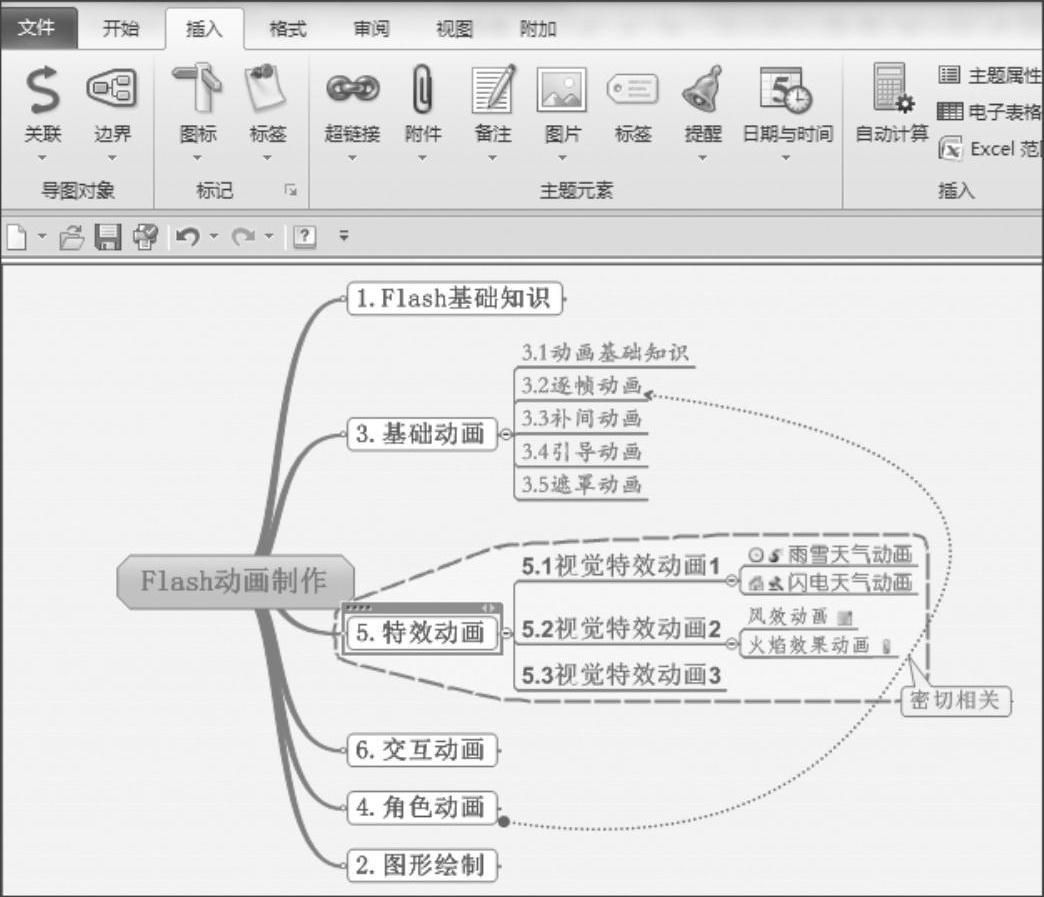Switch to the 开始 ribbon tab
Image resolution: width=1044 pixels, height=897 pixels.
pos(121,28)
